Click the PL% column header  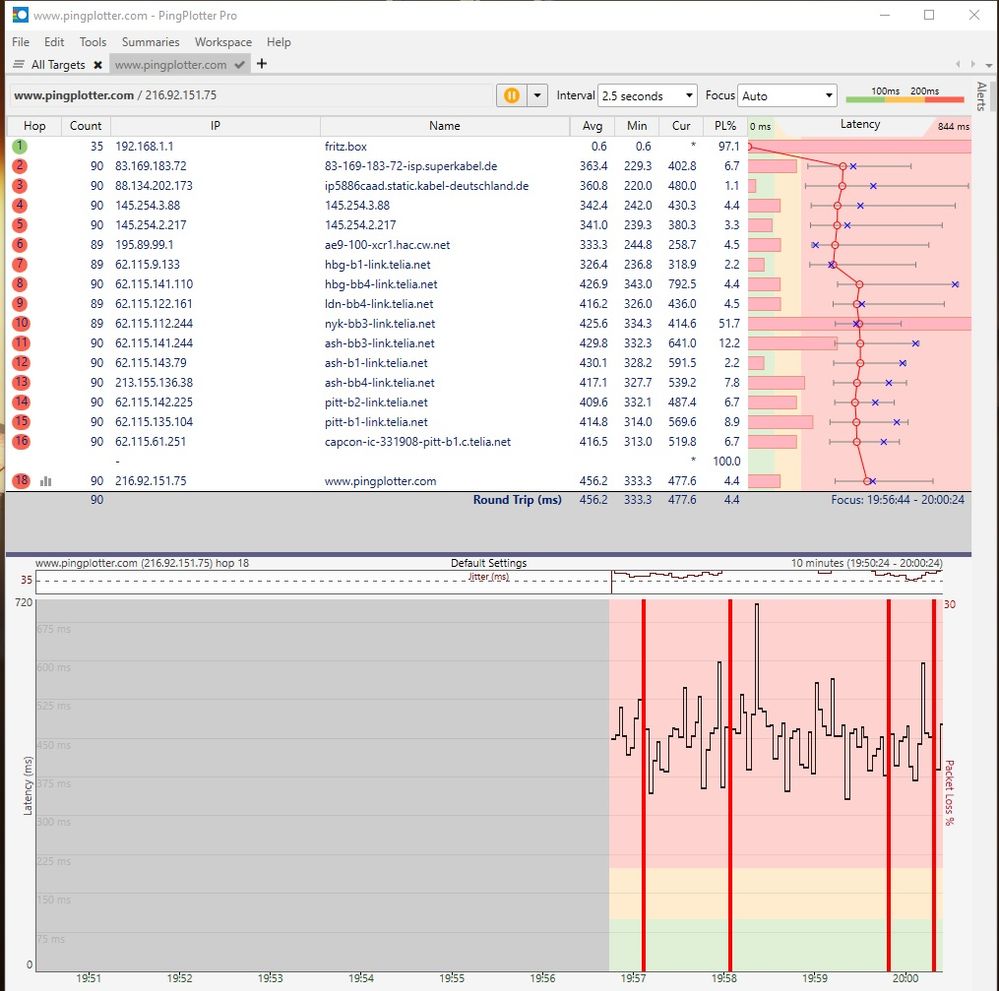point(725,126)
